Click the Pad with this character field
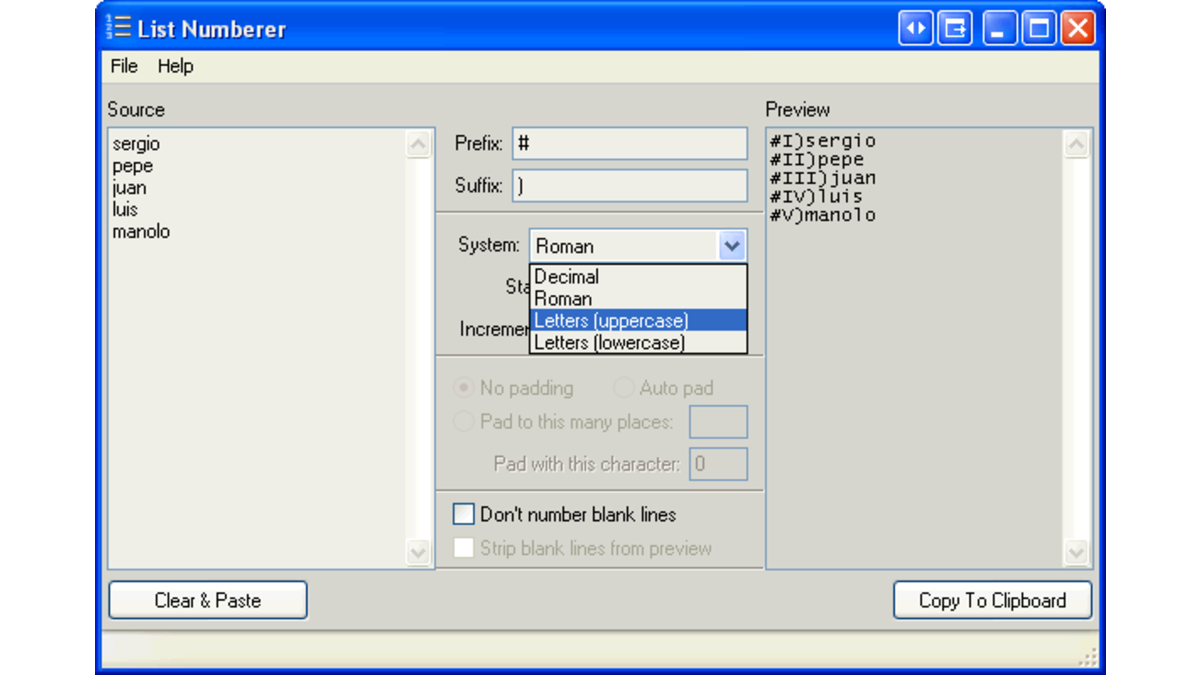The width and height of the screenshot is (1200, 675). click(x=719, y=464)
